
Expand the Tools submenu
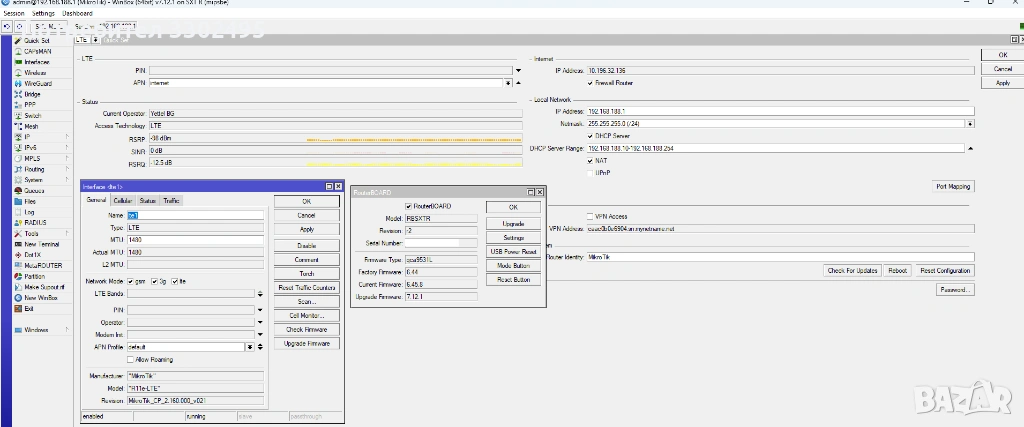point(32,233)
